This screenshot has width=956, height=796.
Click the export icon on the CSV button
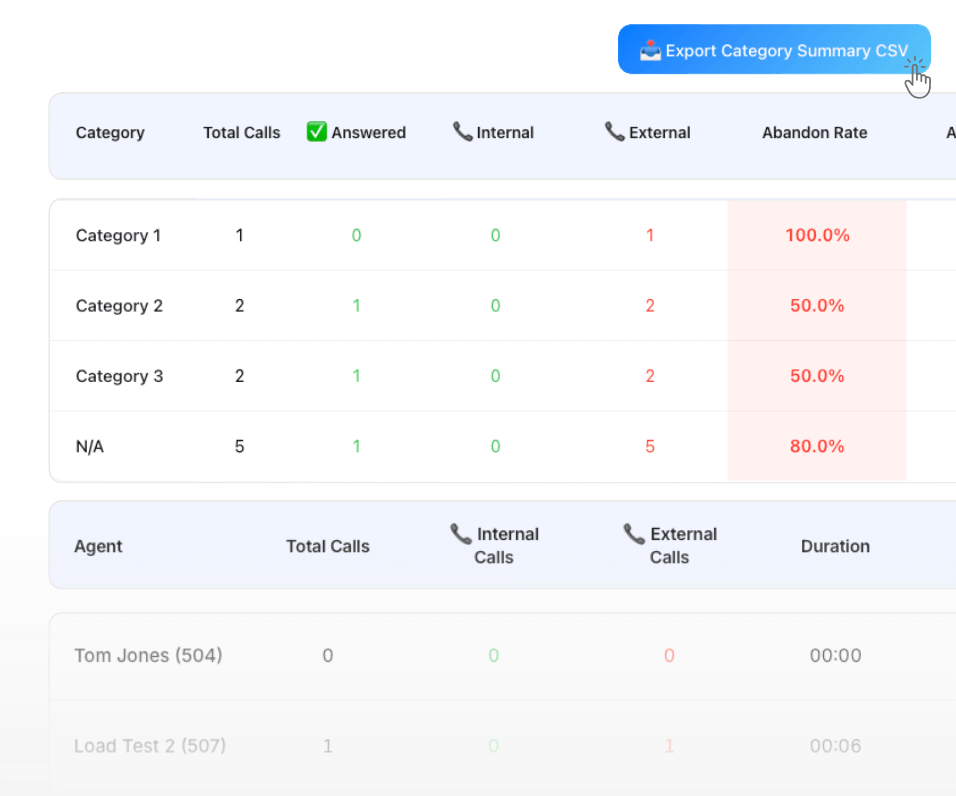point(651,50)
